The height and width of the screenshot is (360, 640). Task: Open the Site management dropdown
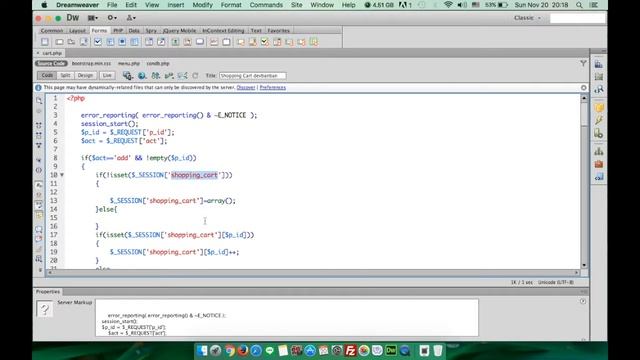coord(131,18)
